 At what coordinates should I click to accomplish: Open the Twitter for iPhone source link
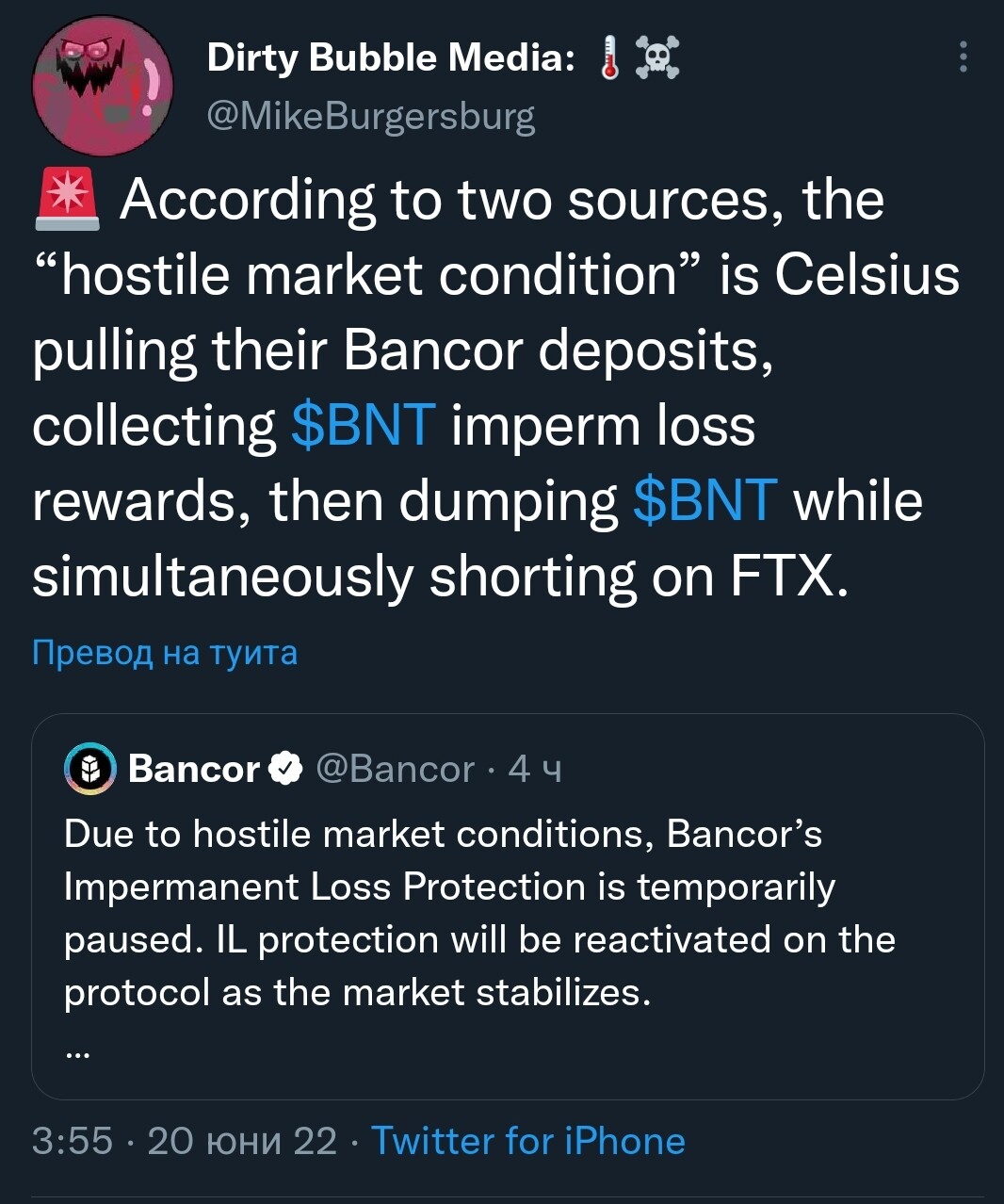click(x=528, y=1141)
